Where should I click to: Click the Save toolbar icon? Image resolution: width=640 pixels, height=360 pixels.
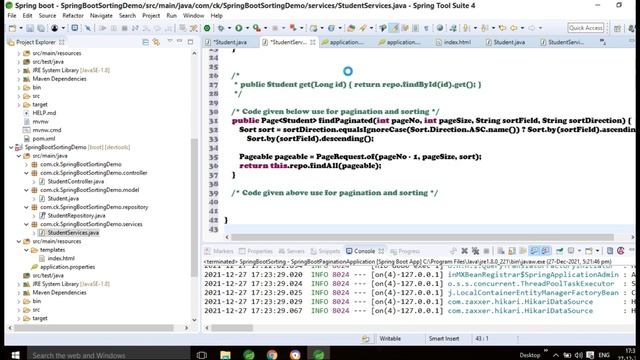point(30,28)
